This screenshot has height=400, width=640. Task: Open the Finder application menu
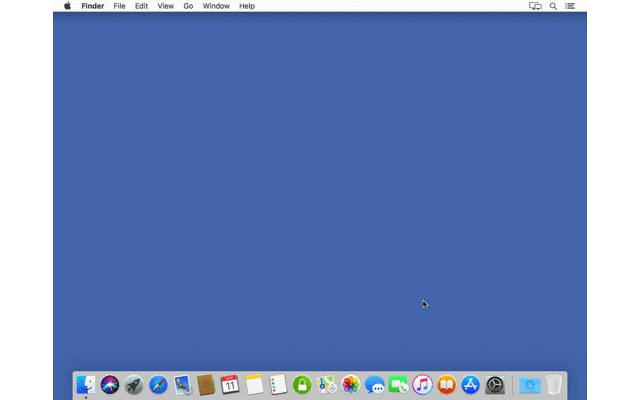[x=93, y=6]
